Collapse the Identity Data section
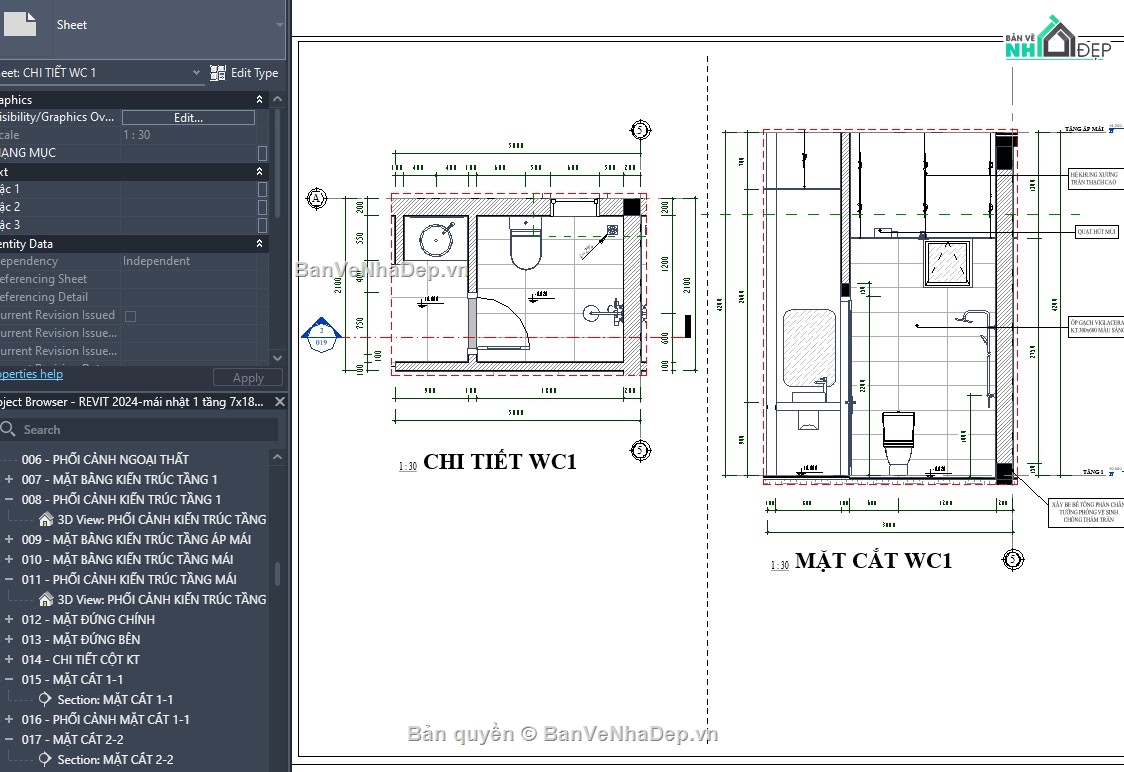 pyautogui.click(x=258, y=243)
